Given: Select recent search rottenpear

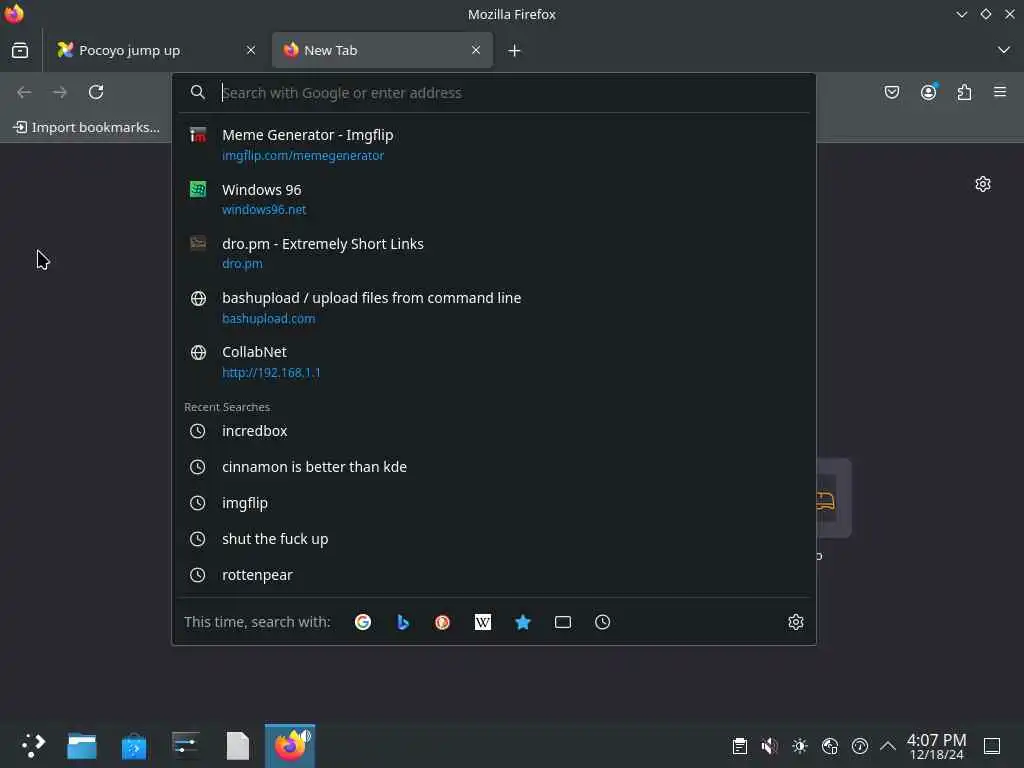Looking at the screenshot, I should pos(494,575).
